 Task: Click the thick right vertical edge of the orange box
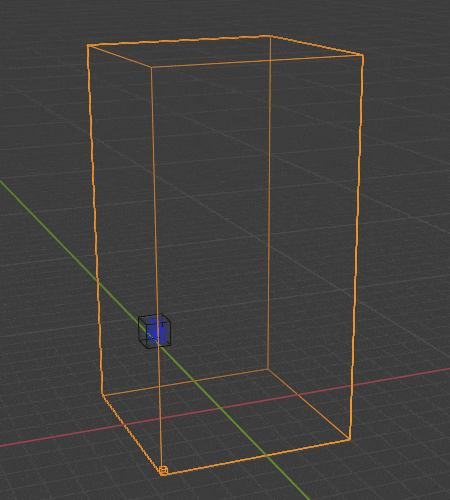357,247
